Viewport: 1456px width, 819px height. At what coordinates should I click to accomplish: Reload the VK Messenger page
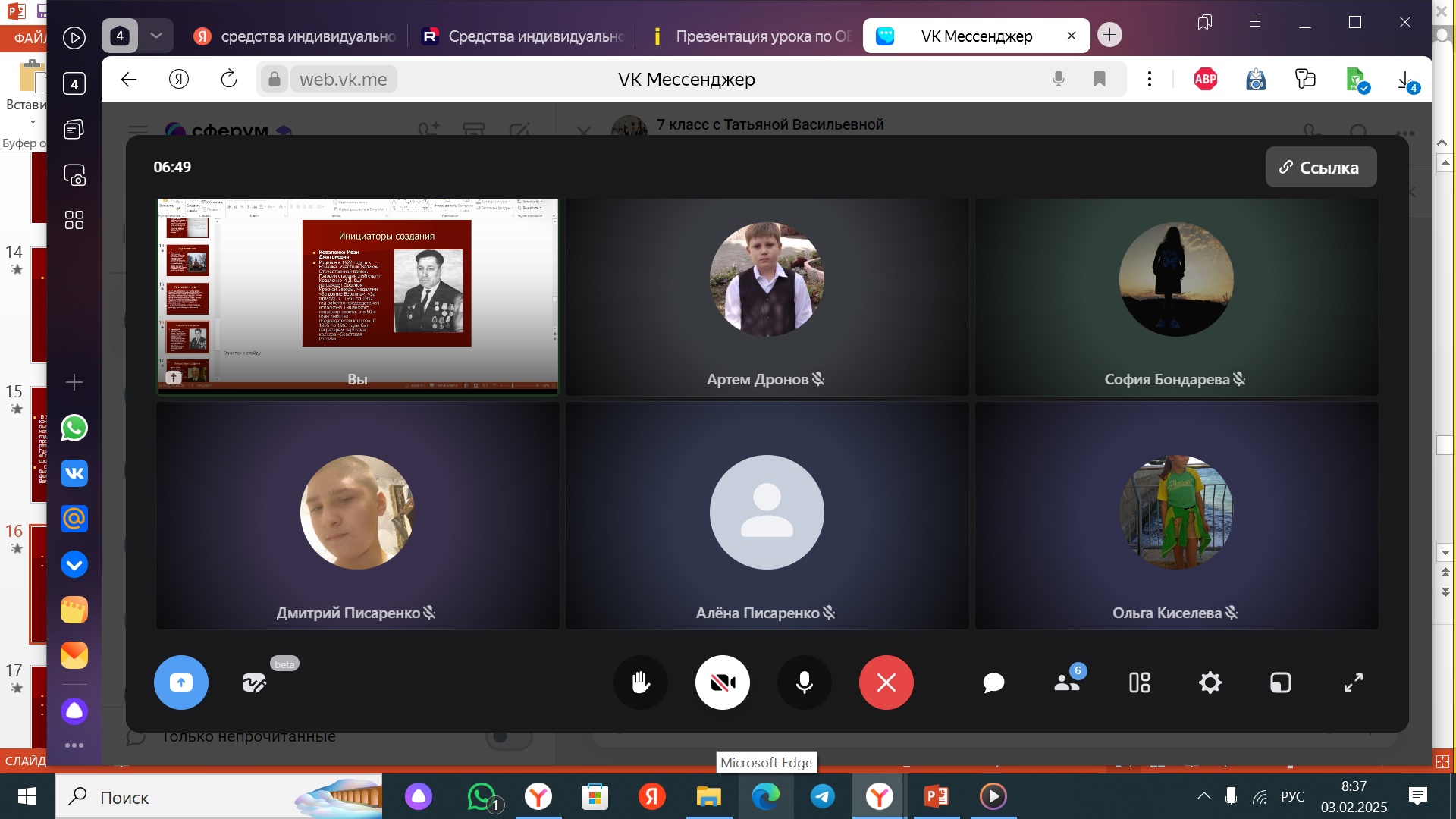click(228, 79)
